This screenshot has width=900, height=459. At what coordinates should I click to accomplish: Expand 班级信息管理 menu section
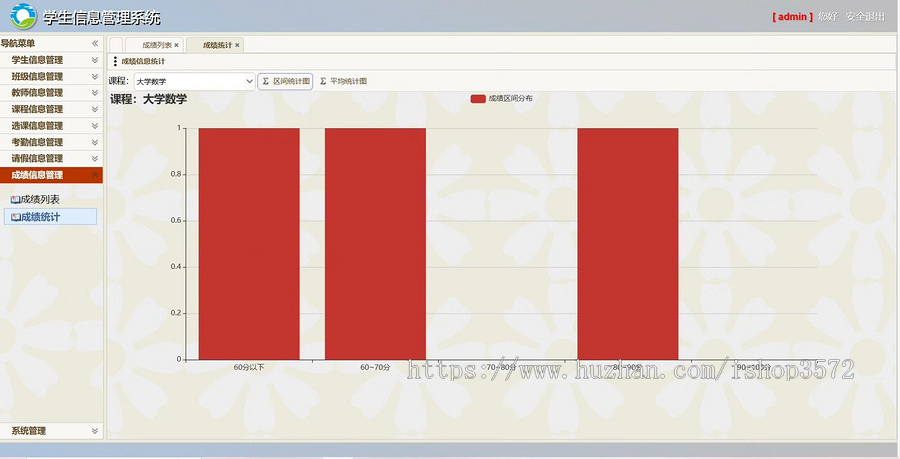95,76
